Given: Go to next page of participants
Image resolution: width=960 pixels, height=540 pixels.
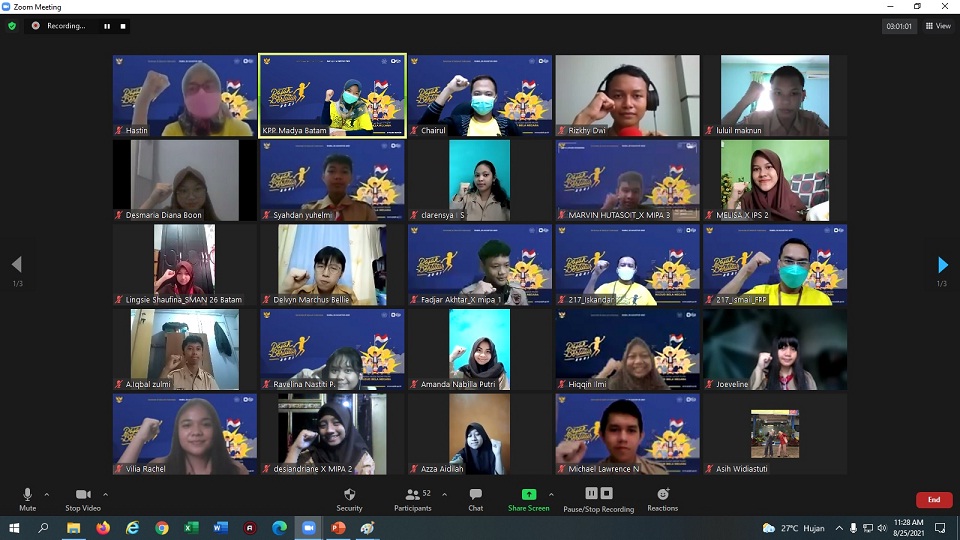Looking at the screenshot, I should tap(942, 265).
